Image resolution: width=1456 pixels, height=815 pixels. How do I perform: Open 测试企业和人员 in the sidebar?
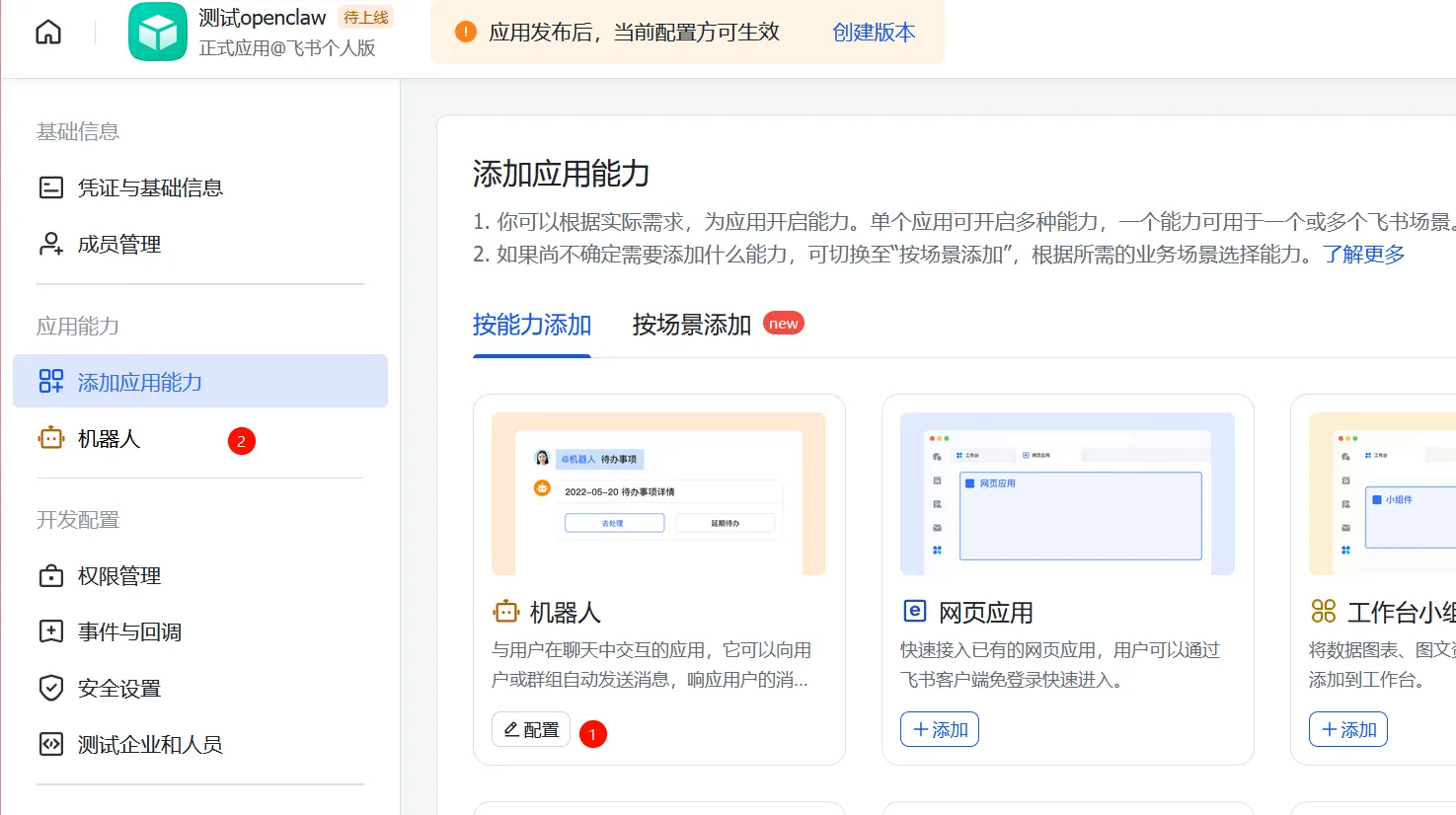[x=200, y=744]
